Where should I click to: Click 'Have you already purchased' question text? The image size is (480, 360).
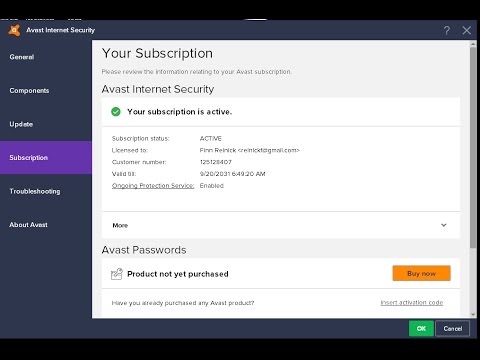(x=183, y=303)
